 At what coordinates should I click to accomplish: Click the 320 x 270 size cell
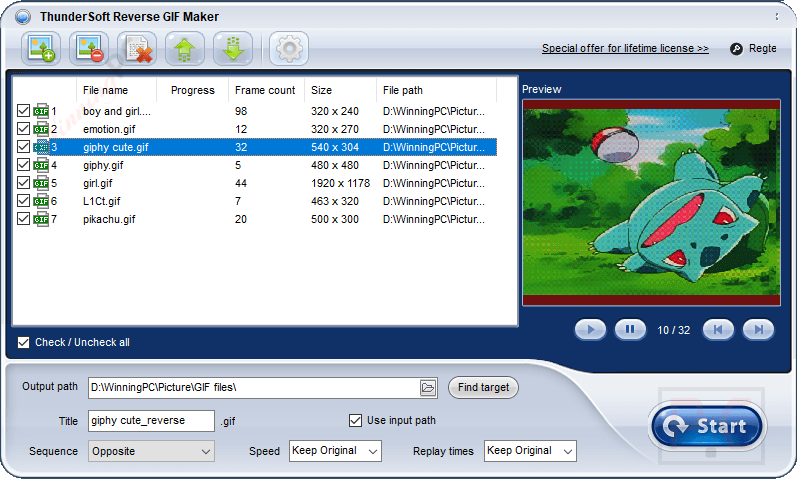point(335,129)
